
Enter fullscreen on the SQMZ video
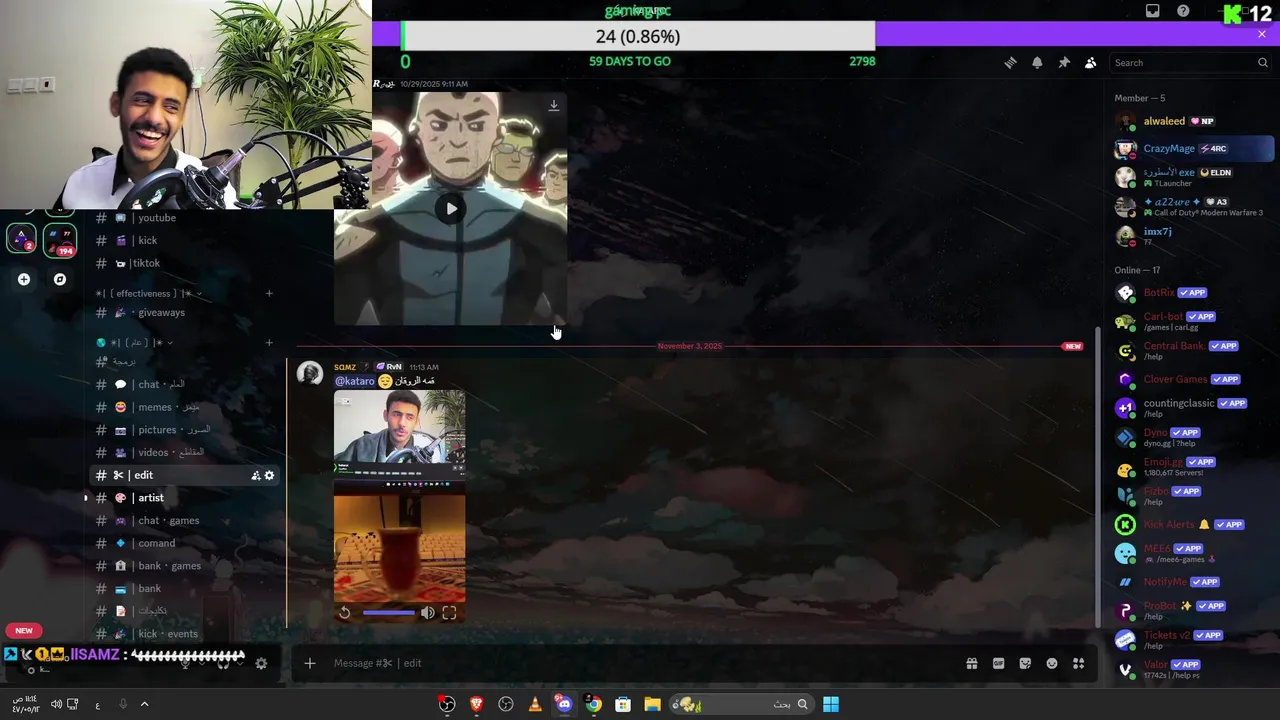pyautogui.click(x=449, y=613)
